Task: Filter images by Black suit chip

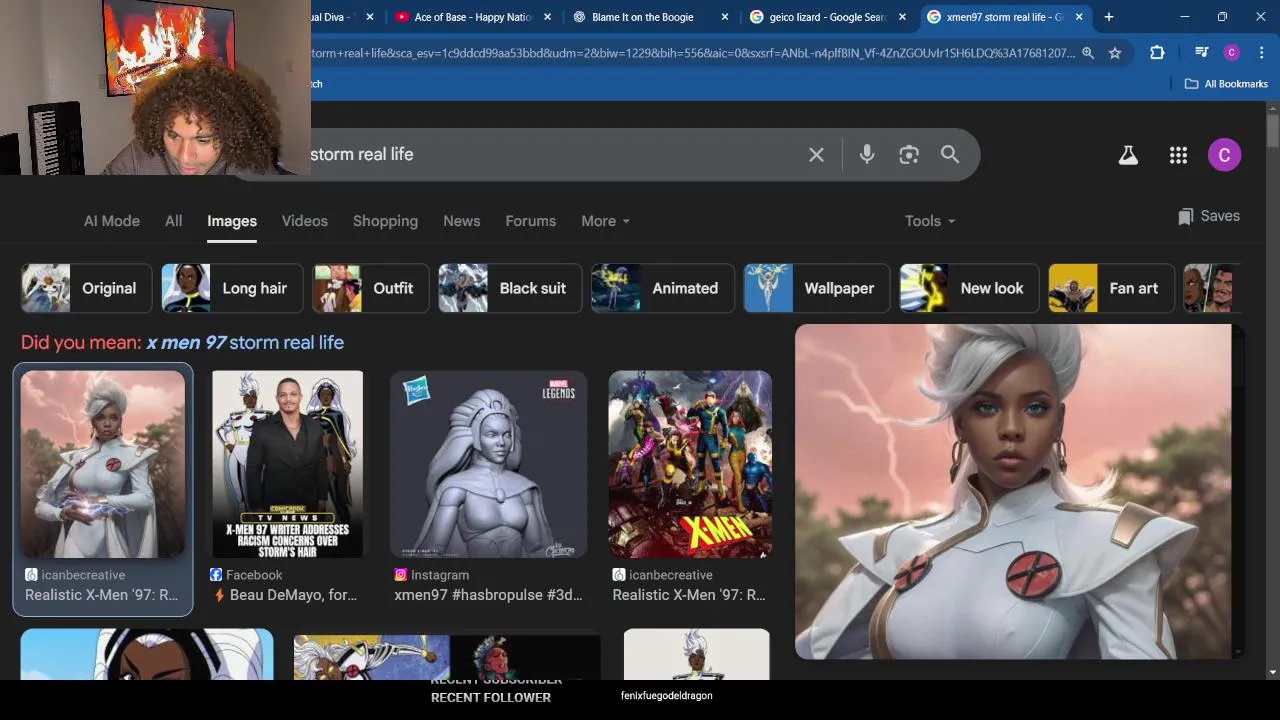Action: point(511,288)
